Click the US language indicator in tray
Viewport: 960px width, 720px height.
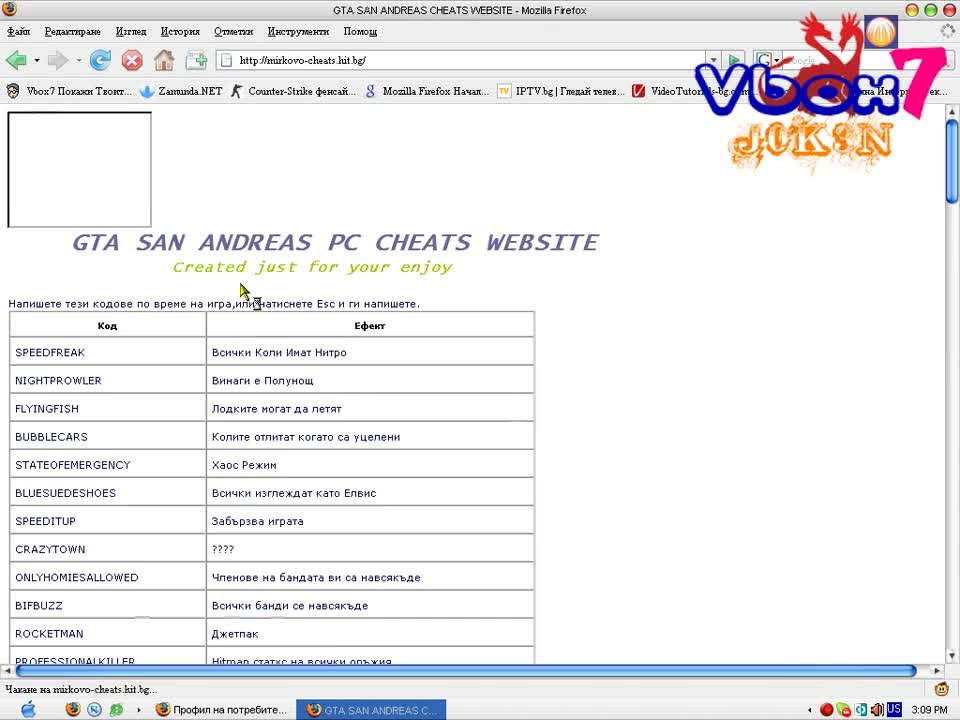click(x=894, y=709)
